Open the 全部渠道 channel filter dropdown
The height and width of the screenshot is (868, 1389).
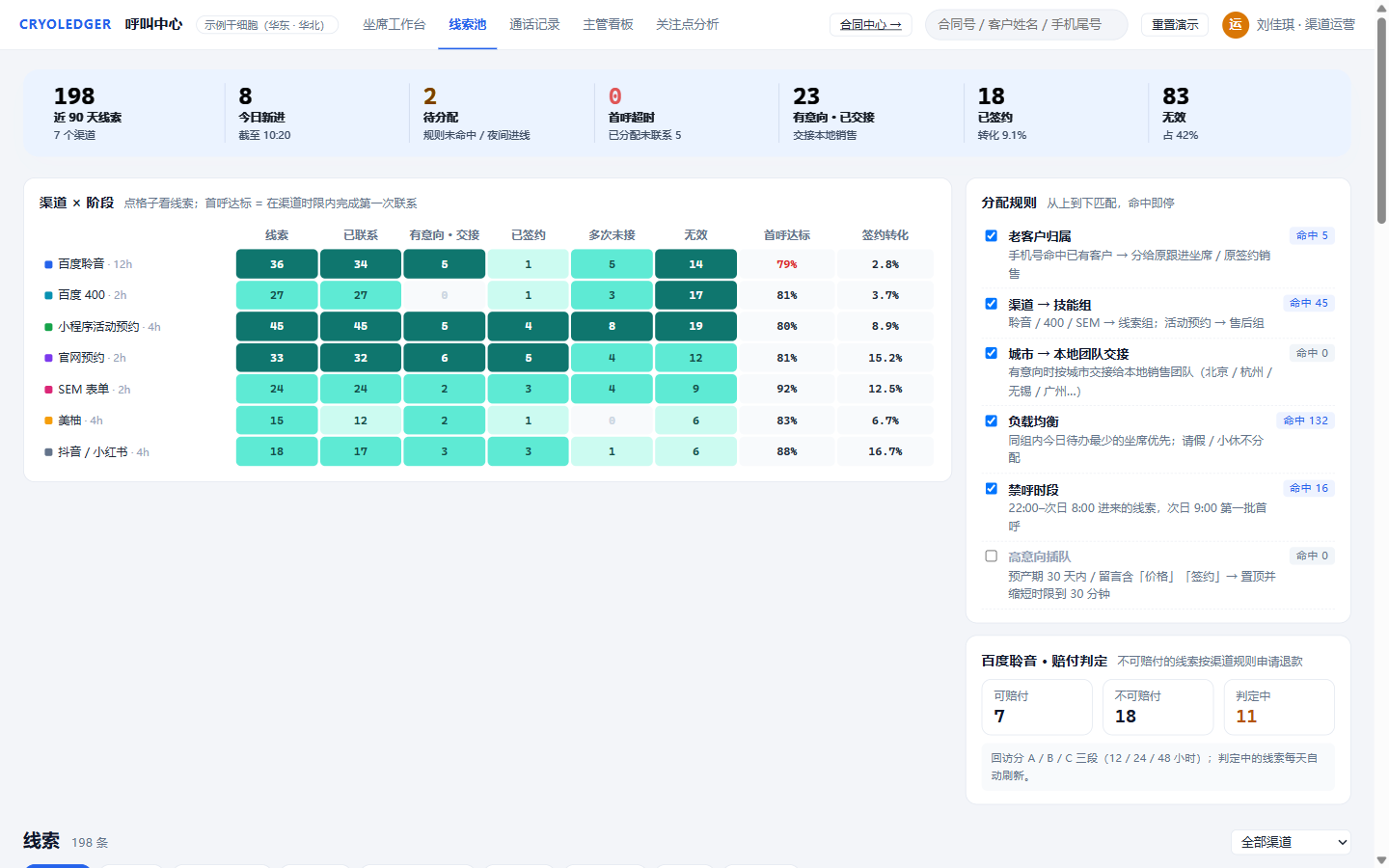(1291, 842)
